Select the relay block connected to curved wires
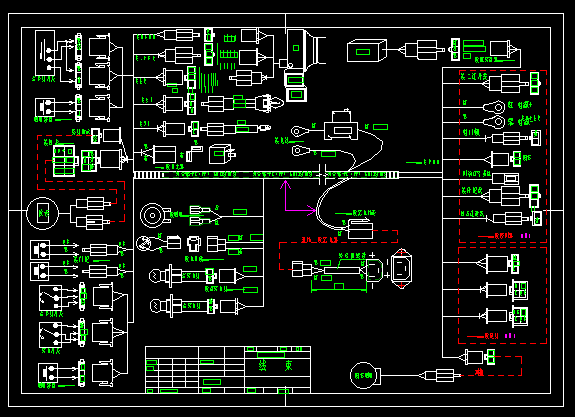Image resolution: width=575 pixels, height=417 pixels. [x=341, y=125]
